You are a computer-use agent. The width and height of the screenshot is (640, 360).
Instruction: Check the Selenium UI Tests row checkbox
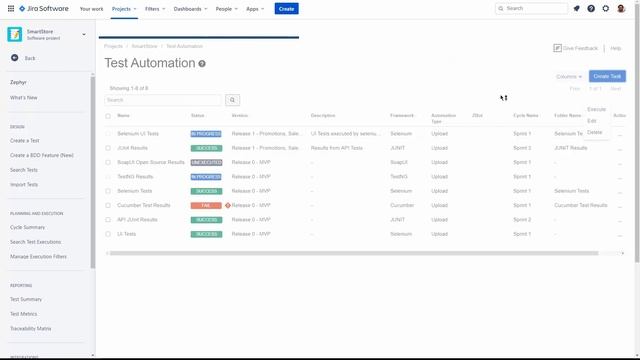(x=108, y=134)
